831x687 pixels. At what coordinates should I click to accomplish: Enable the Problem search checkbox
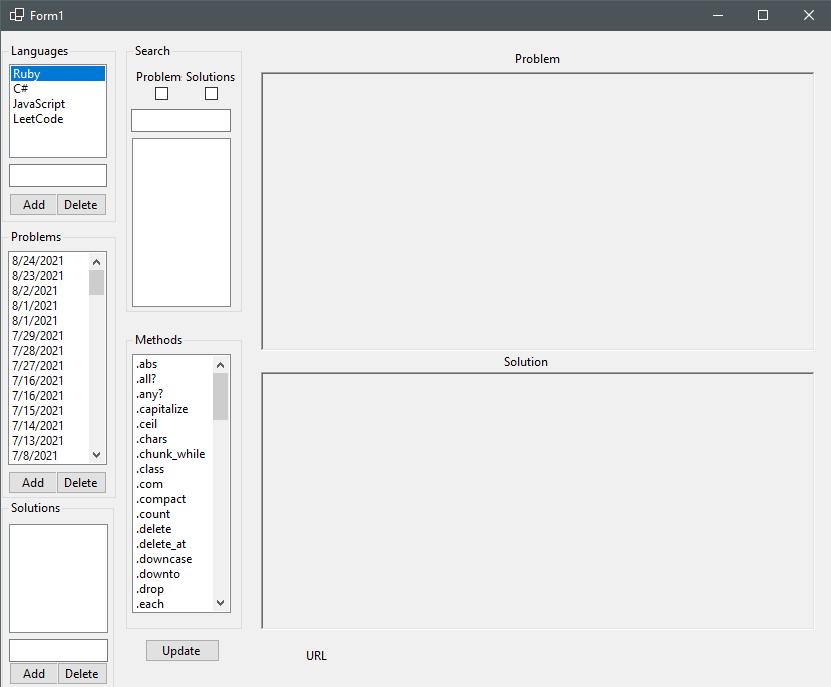point(161,94)
